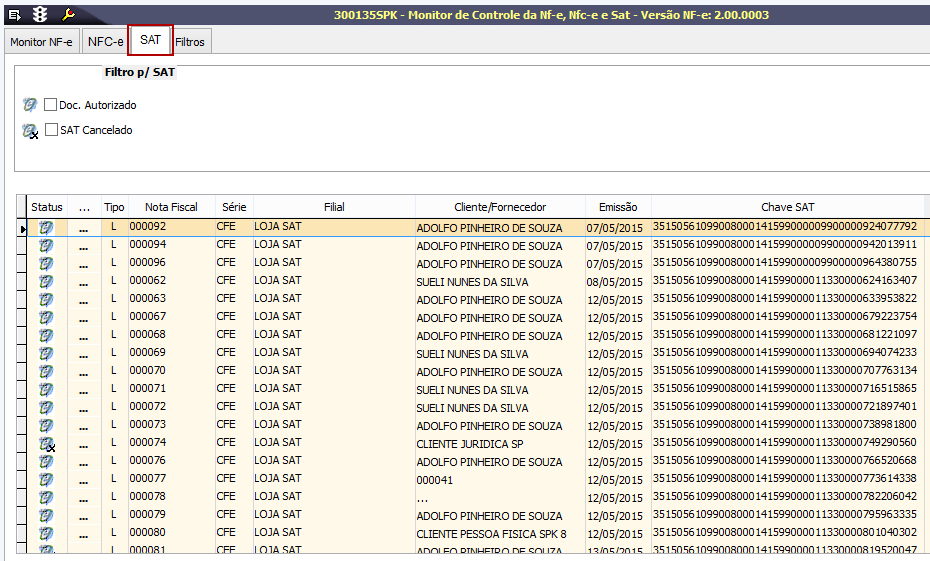Go to the Filtros tab
The height and width of the screenshot is (561, 930).
point(190,42)
